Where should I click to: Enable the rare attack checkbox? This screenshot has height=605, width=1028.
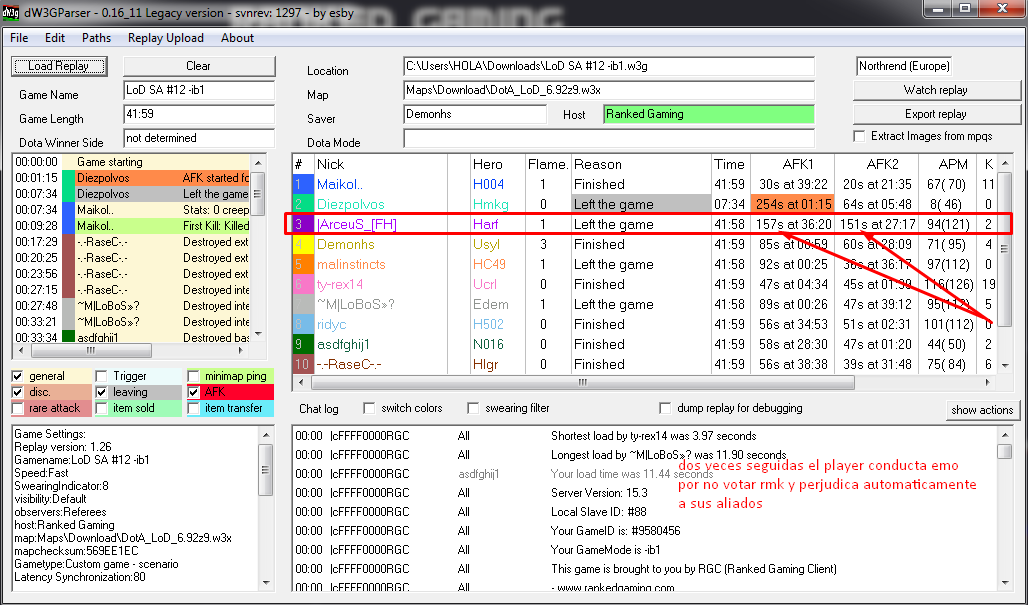(18, 408)
